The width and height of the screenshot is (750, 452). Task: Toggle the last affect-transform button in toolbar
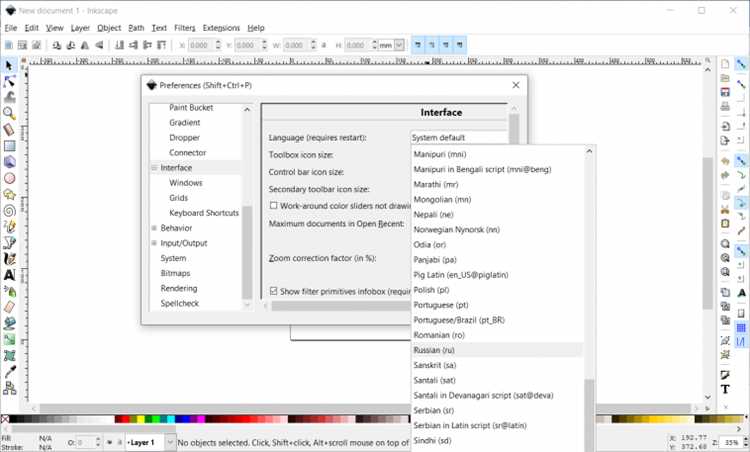[x=460, y=45]
